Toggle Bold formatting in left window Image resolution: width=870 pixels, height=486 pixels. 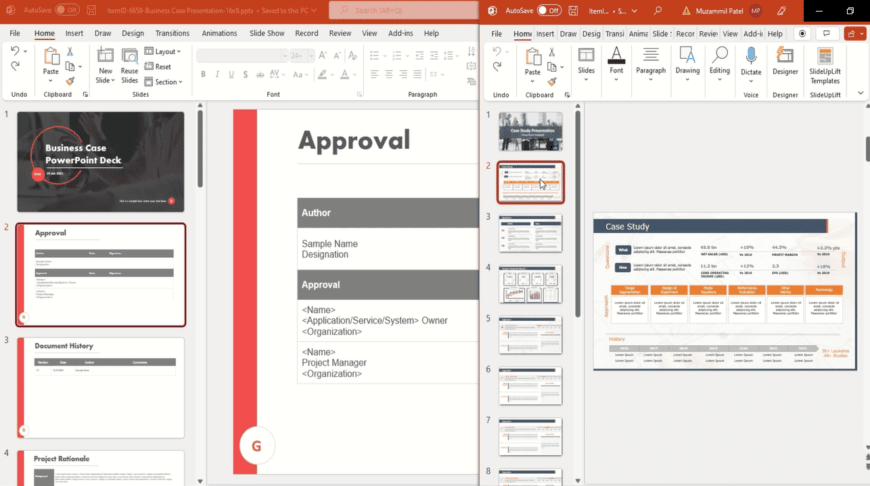click(203, 74)
